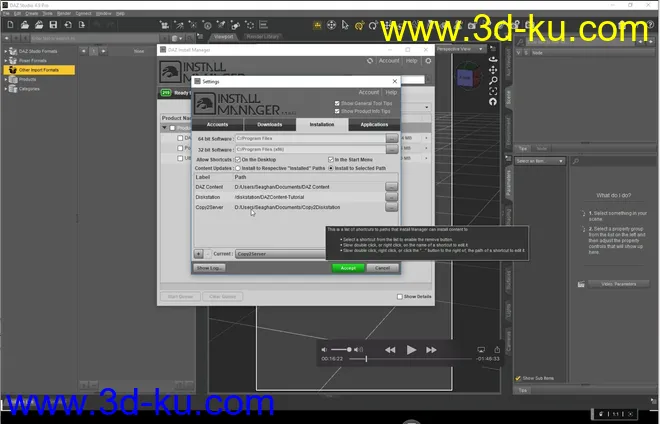The width and height of the screenshot is (660, 424).
Task: Expand the Products tree node
Action: [x=5, y=79]
